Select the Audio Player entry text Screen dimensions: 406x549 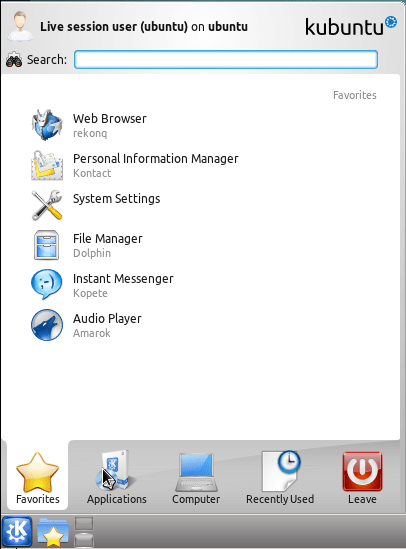pyautogui.click(x=107, y=319)
